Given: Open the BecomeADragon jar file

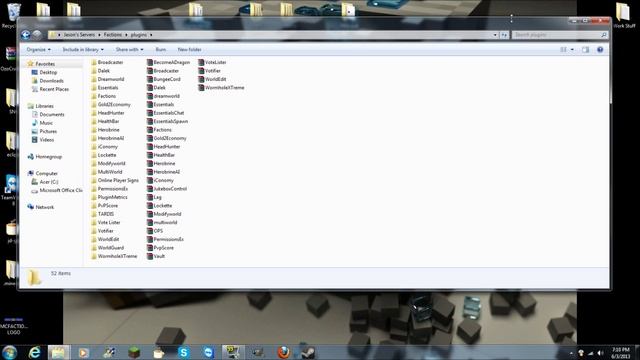Looking at the screenshot, I should pyautogui.click(x=169, y=62).
